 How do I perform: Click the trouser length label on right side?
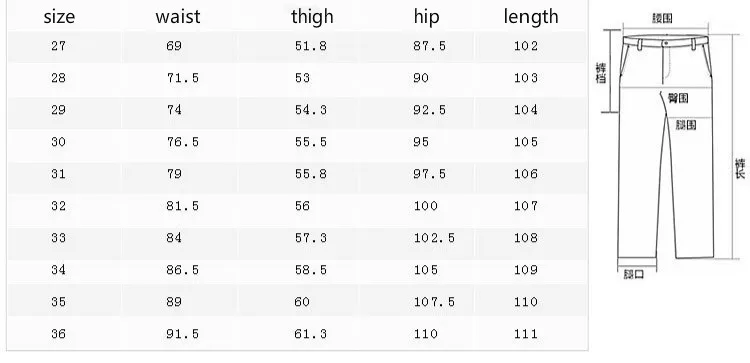tap(740, 168)
